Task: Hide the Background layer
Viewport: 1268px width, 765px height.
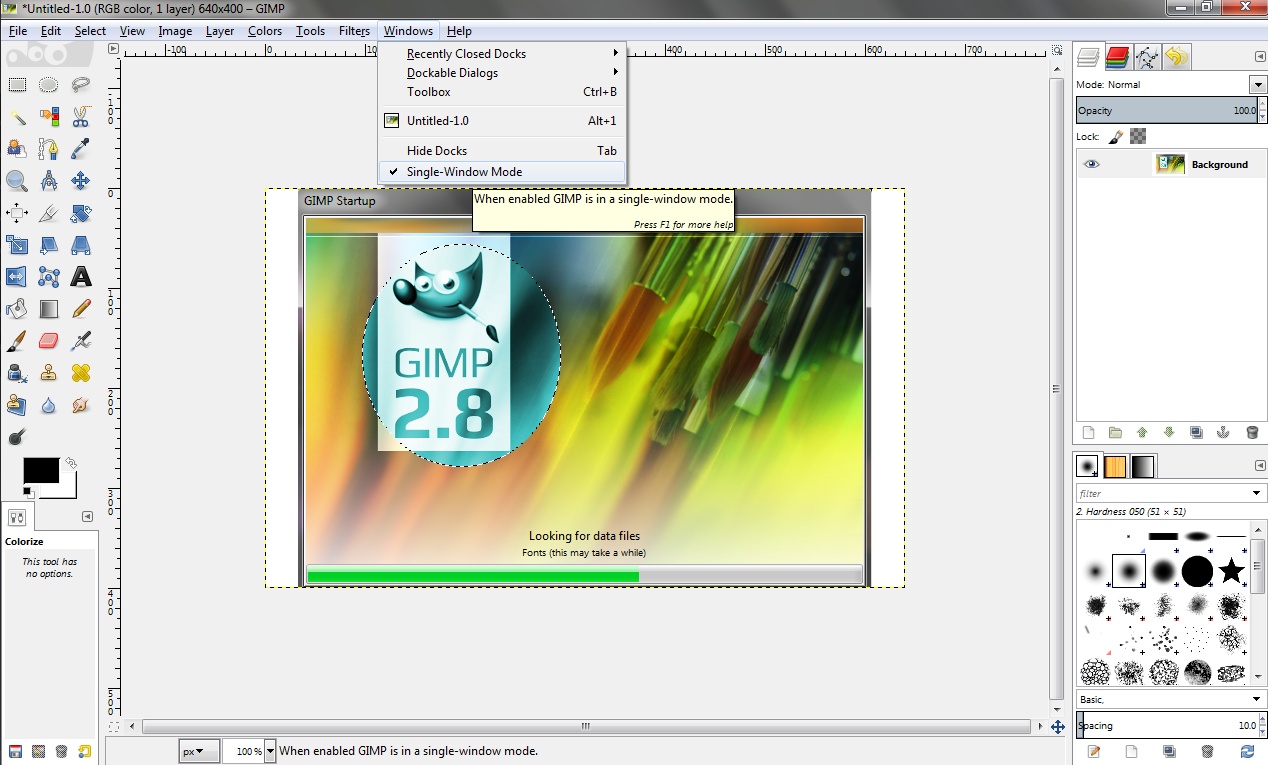Action: pos(1090,163)
